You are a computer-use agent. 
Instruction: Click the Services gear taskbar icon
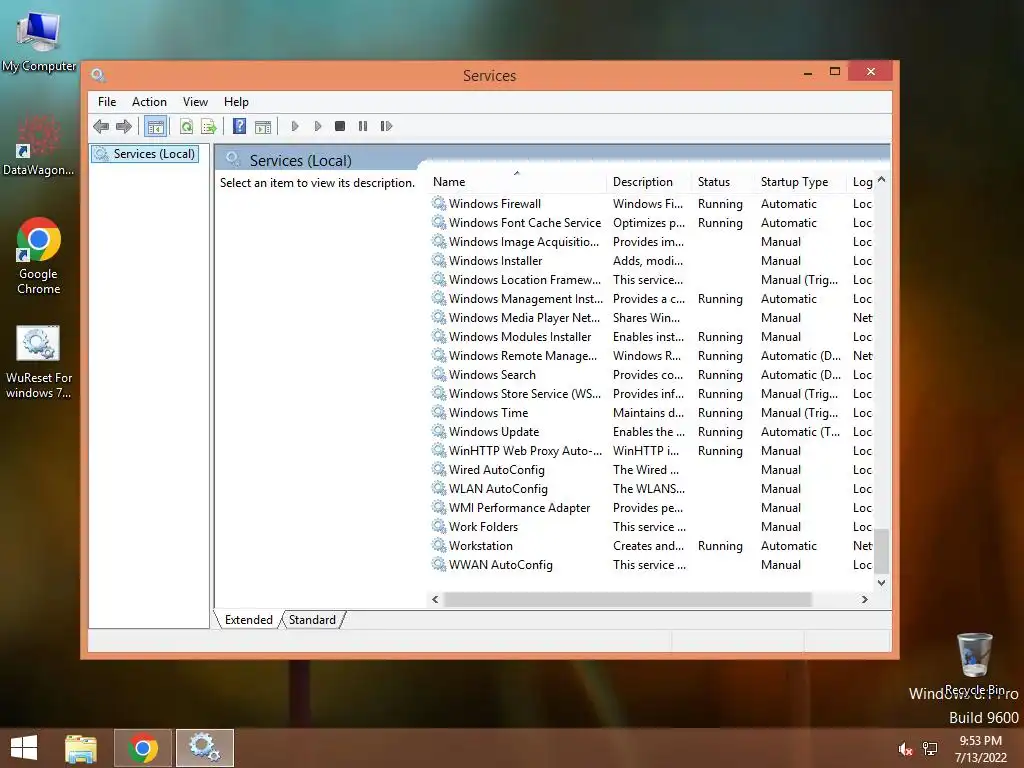(x=204, y=748)
